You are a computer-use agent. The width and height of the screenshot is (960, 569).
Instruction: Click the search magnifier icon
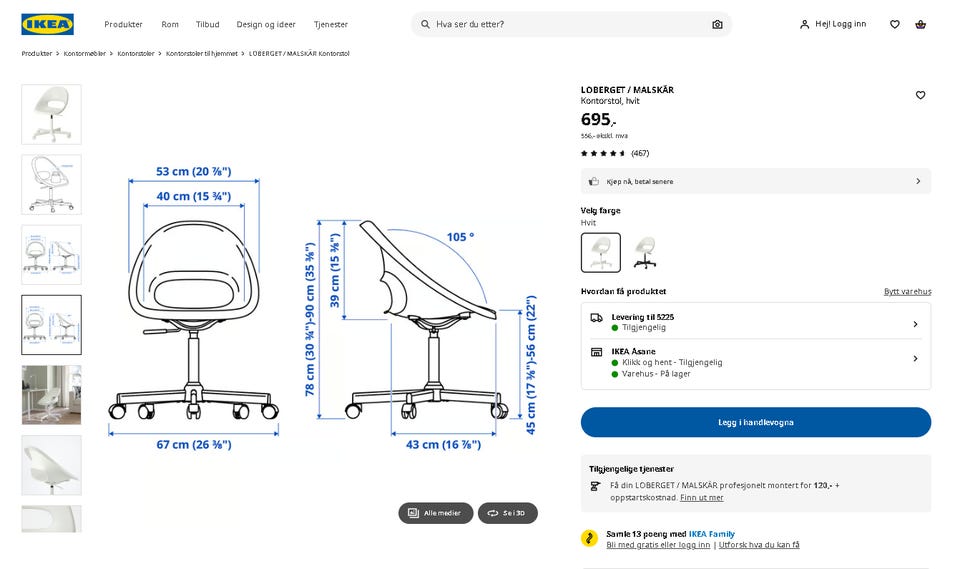pos(425,24)
